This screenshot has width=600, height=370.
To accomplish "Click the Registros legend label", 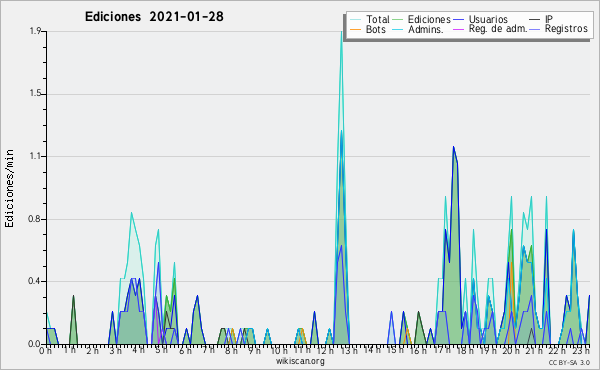I will tap(566, 29).
